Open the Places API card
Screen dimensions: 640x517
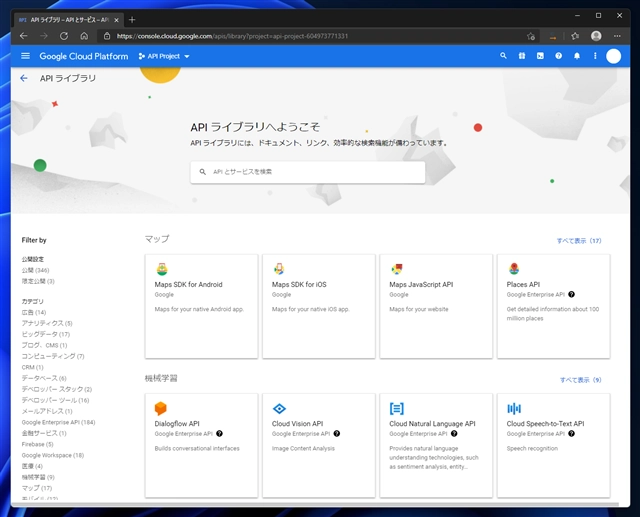click(553, 306)
